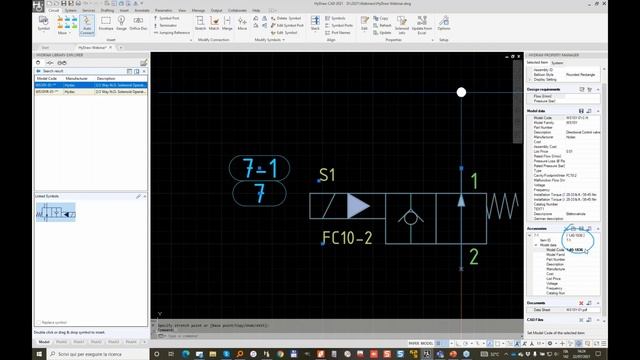Click Port Names in the Align group
The image size is (640, 360).
[x=338, y=32]
